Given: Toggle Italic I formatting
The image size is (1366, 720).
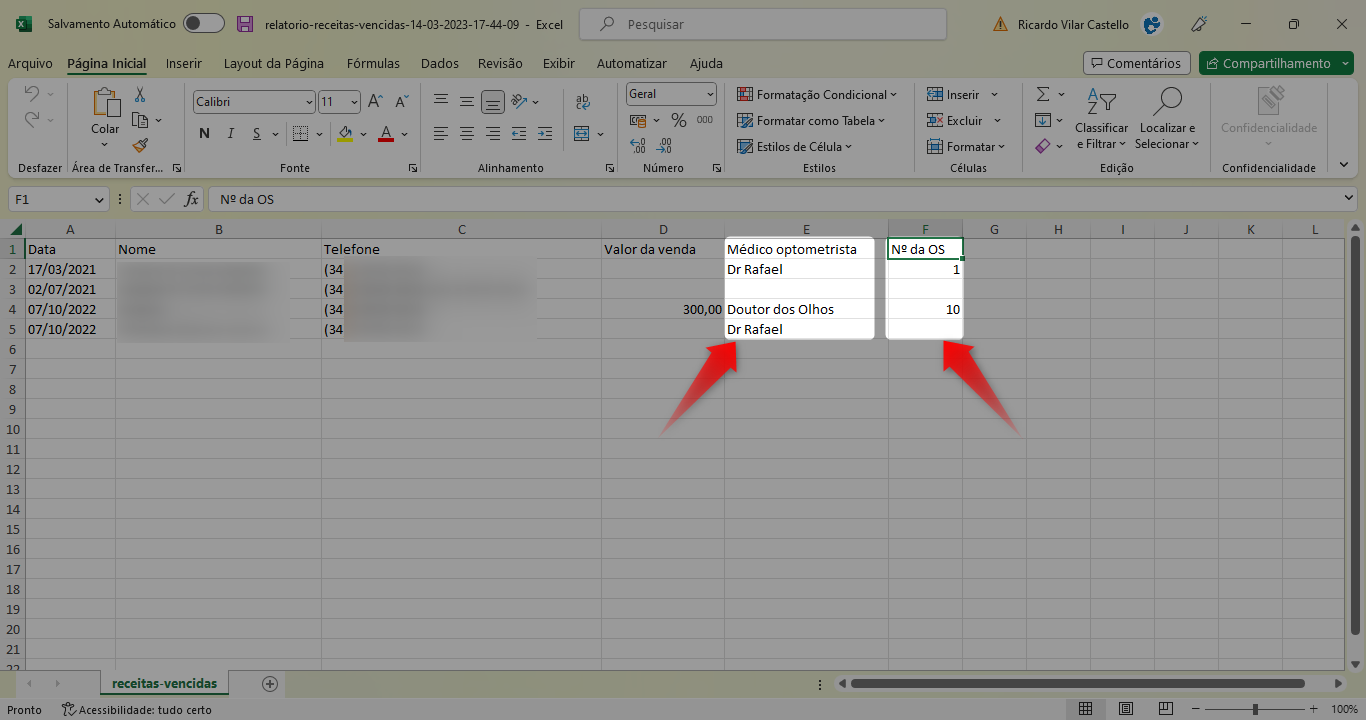Looking at the screenshot, I should tap(231, 134).
